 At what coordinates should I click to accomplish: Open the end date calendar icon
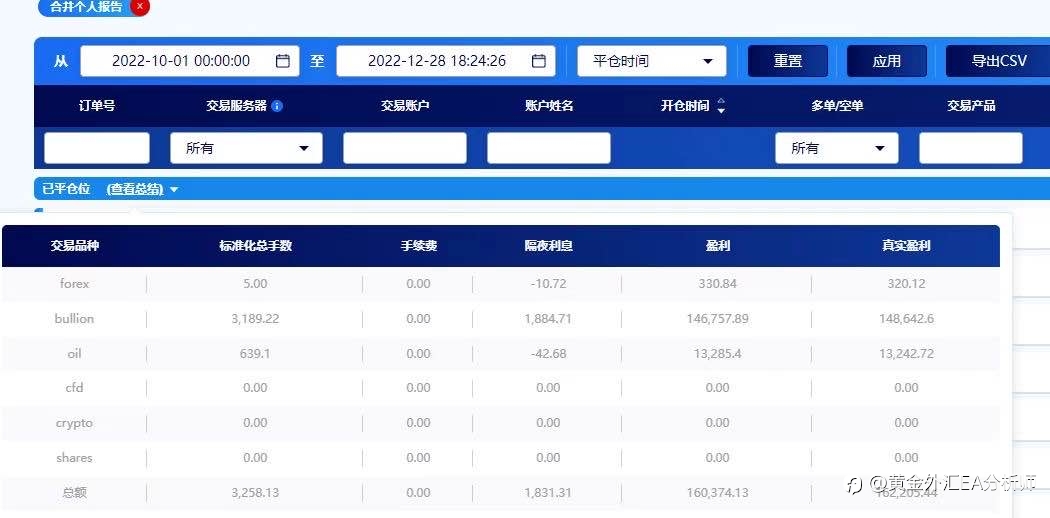point(538,61)
